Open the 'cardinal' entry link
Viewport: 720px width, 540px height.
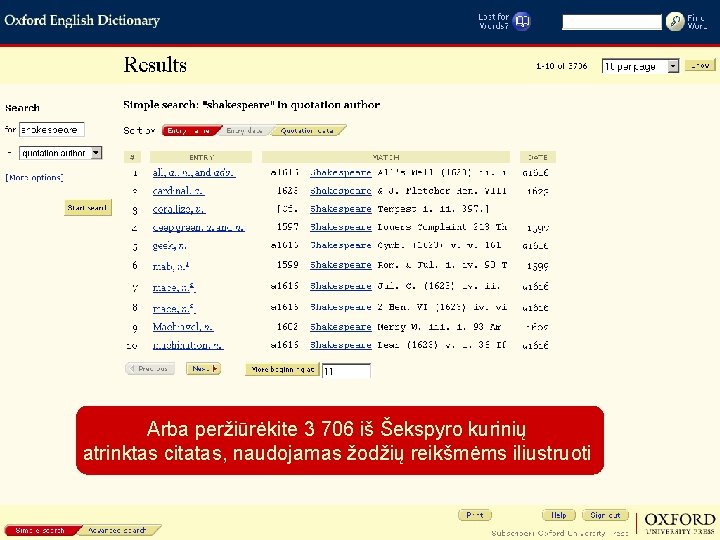pyautogui.click(x=178, y=191)
